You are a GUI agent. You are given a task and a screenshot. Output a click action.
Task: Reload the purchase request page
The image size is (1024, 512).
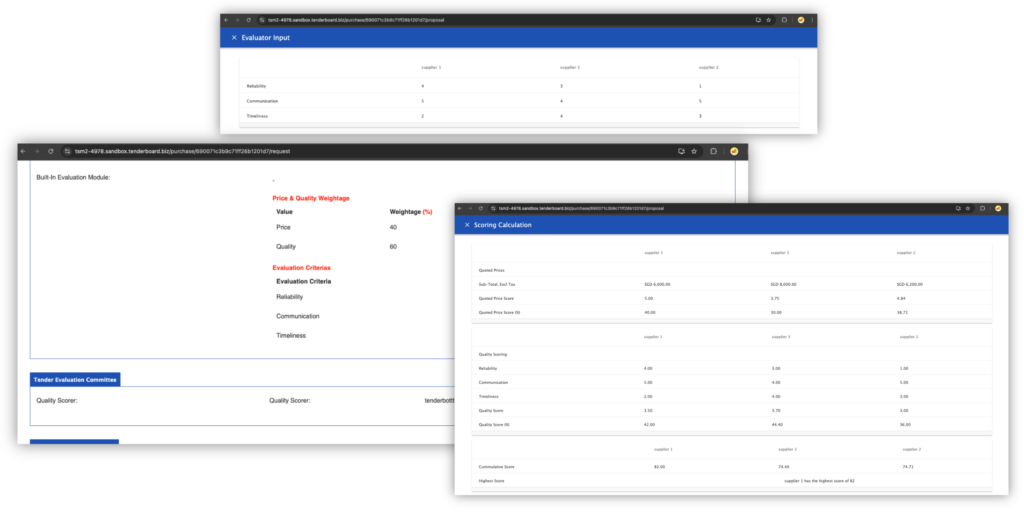point(52,151)
